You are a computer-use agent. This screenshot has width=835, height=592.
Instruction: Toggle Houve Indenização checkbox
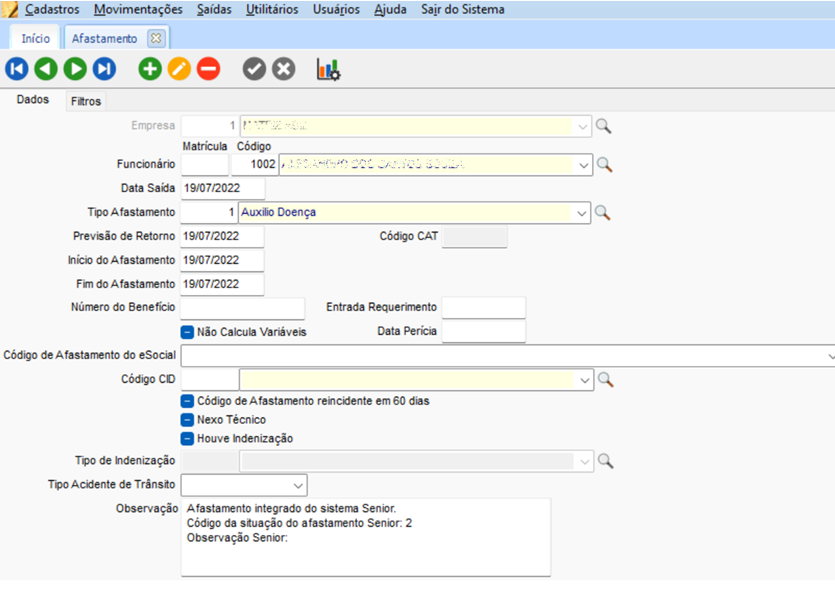187,438
